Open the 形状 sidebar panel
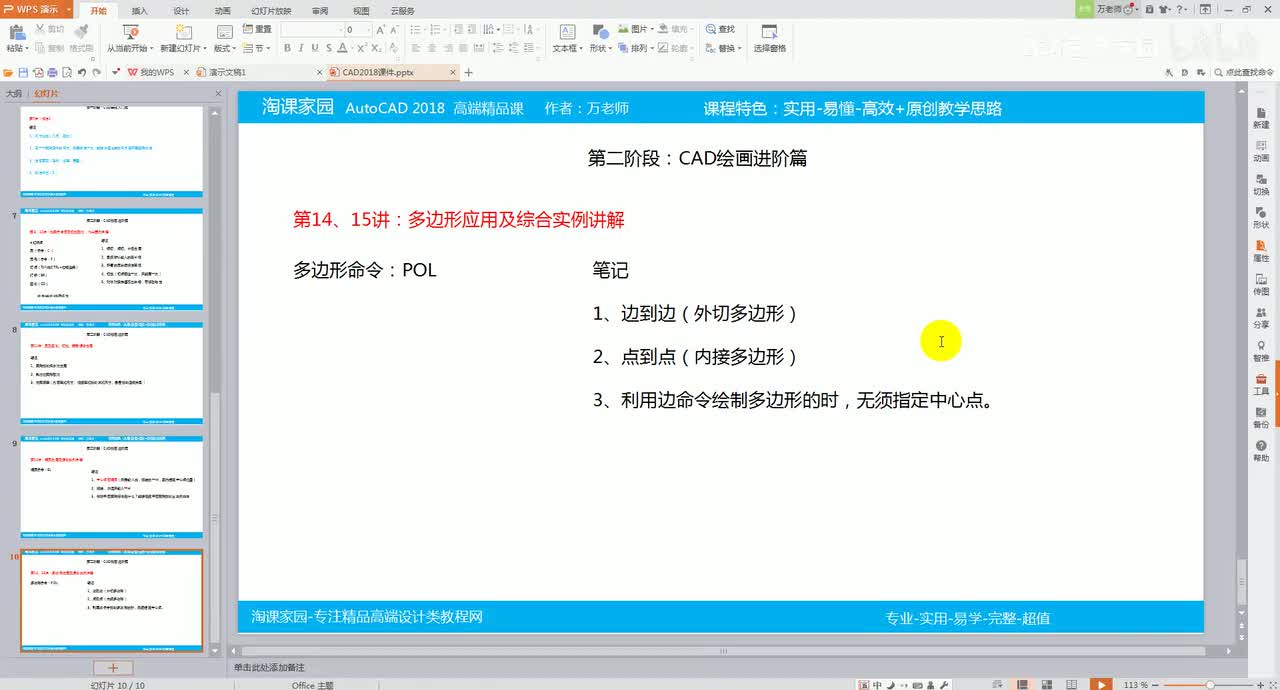 point(1261,218)
